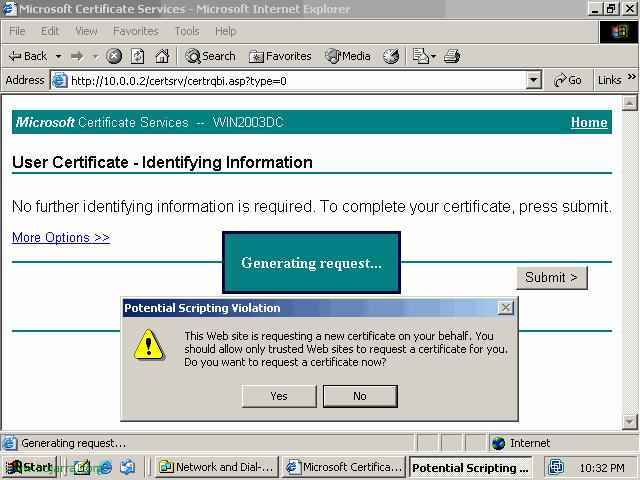Click Outlook Express quick launch icon

[128, 467]
